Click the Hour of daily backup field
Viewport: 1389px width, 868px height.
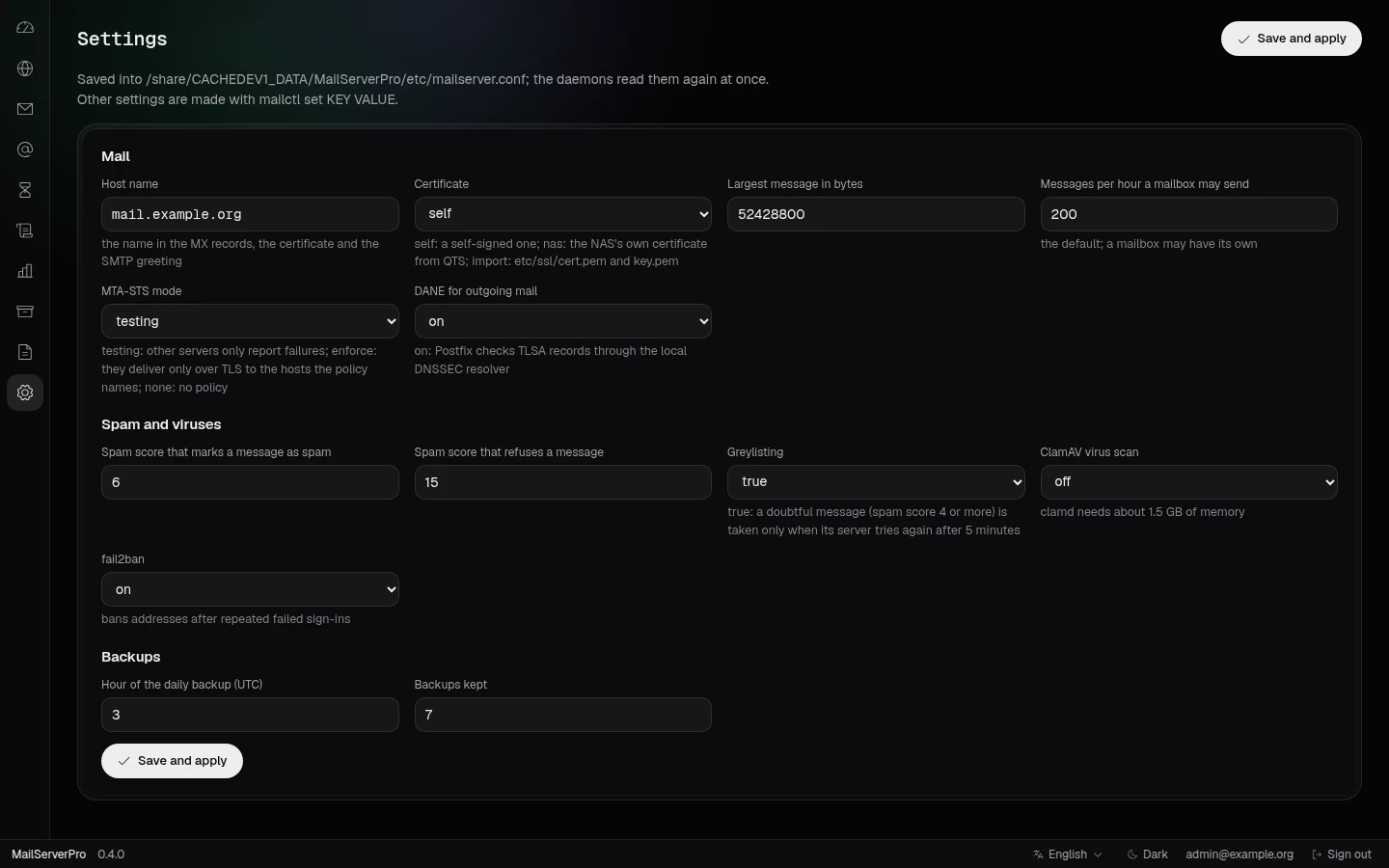coord(250,715)
